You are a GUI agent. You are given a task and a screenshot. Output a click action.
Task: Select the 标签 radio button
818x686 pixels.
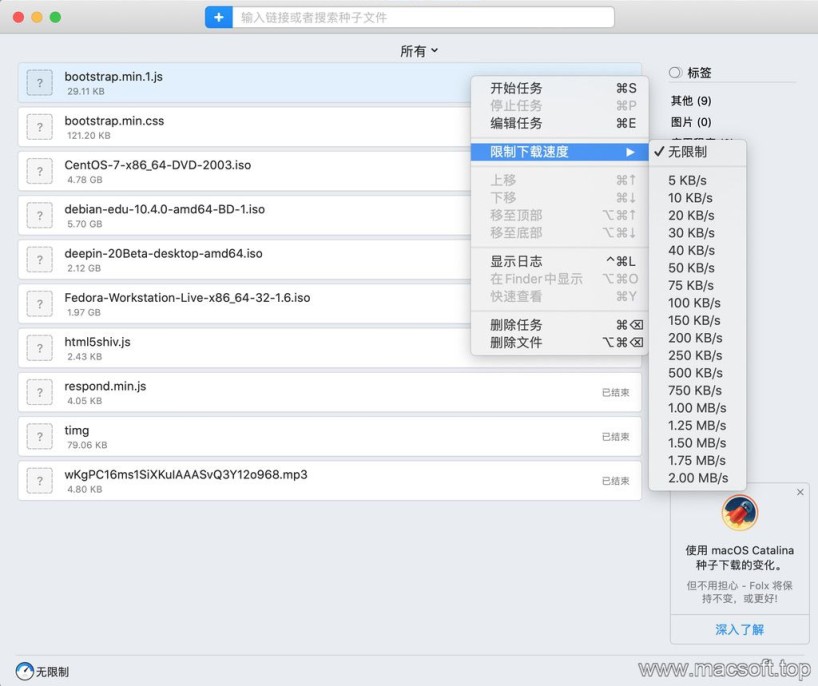click(675, 73)
